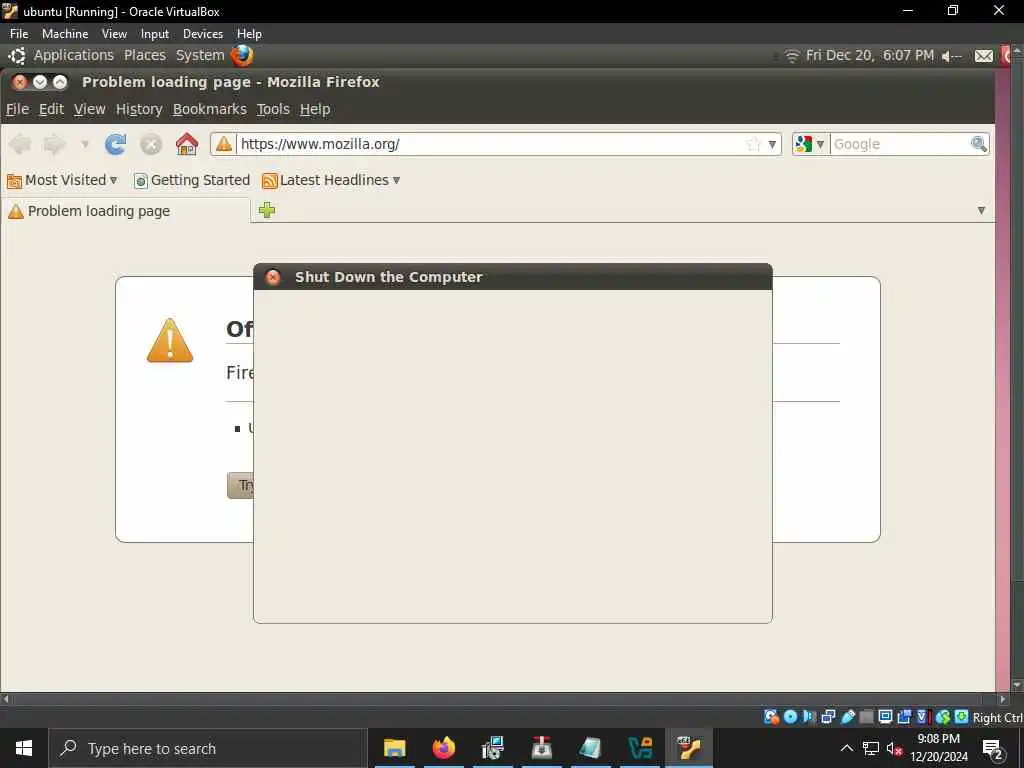Open the Firefox Help menu
The height and width of the screenshot is (768, 1024).
point(315,109)
